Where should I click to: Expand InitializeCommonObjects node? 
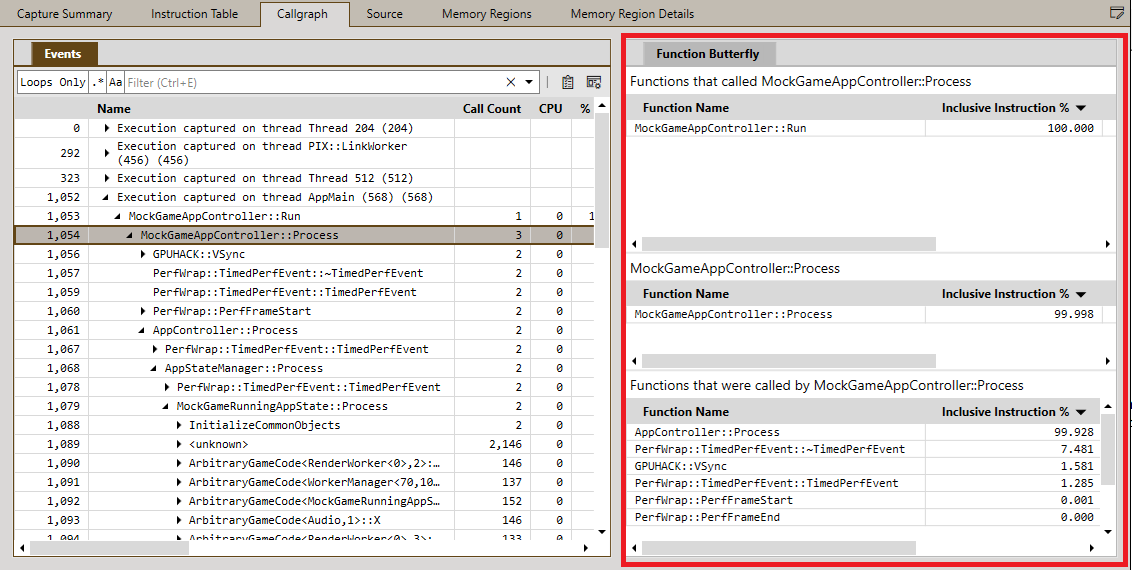(x=179, y=426)
